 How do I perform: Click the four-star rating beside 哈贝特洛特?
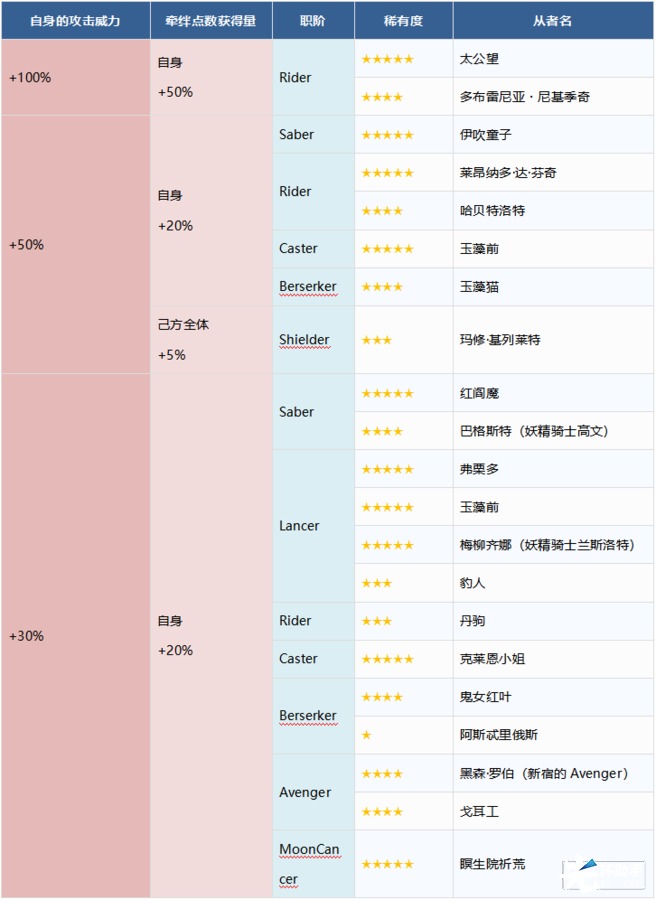click(x=382, y=211)
